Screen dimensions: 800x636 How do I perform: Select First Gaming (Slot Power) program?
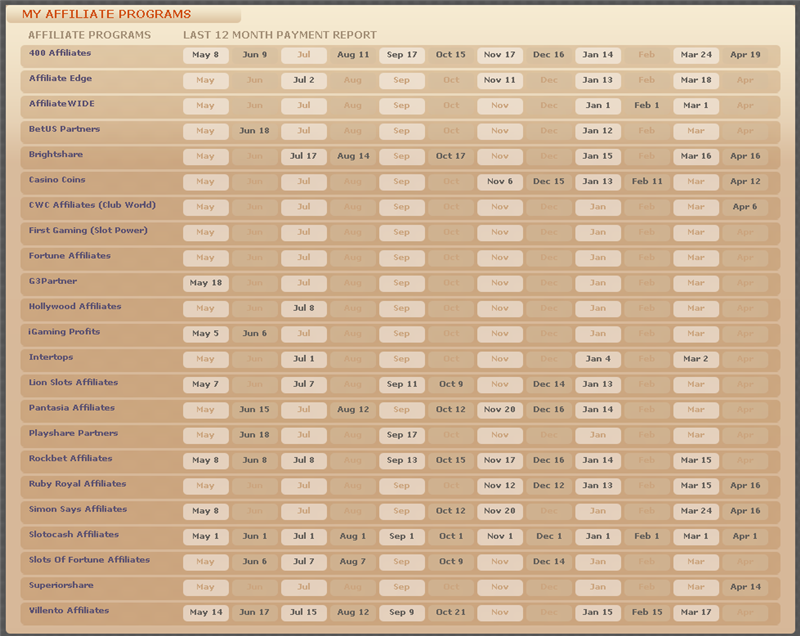click(88, 231)
